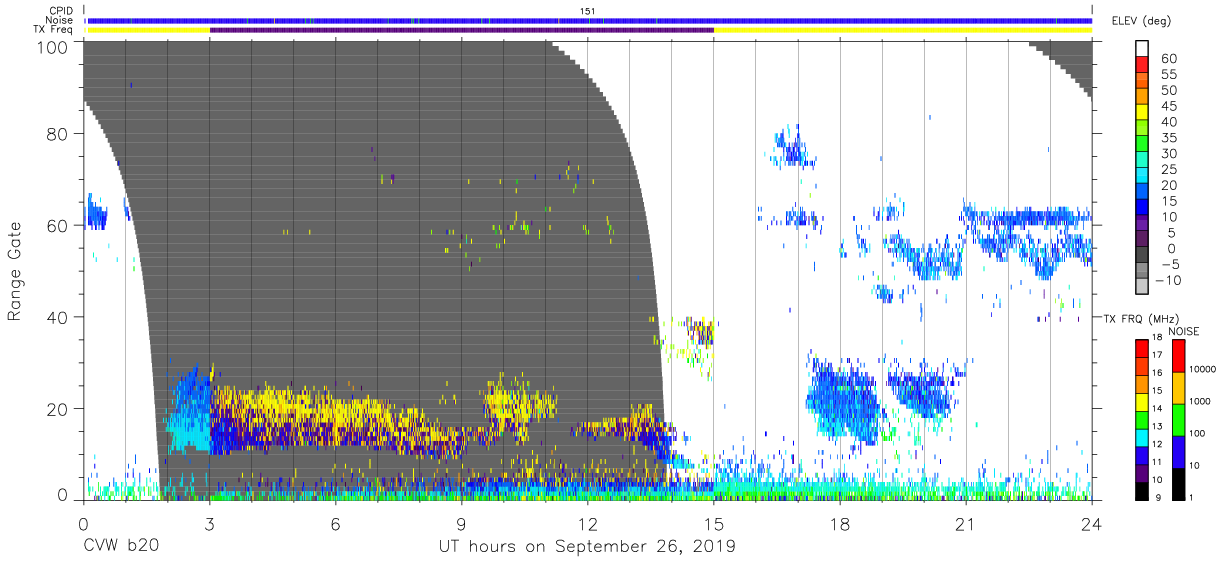The height and width of the screenshot is (567, 1228).
Task: Pick the black 9–10 swatch on TX FRQ colorbar
Action: pyautogui.click(x=1141, y=491)
